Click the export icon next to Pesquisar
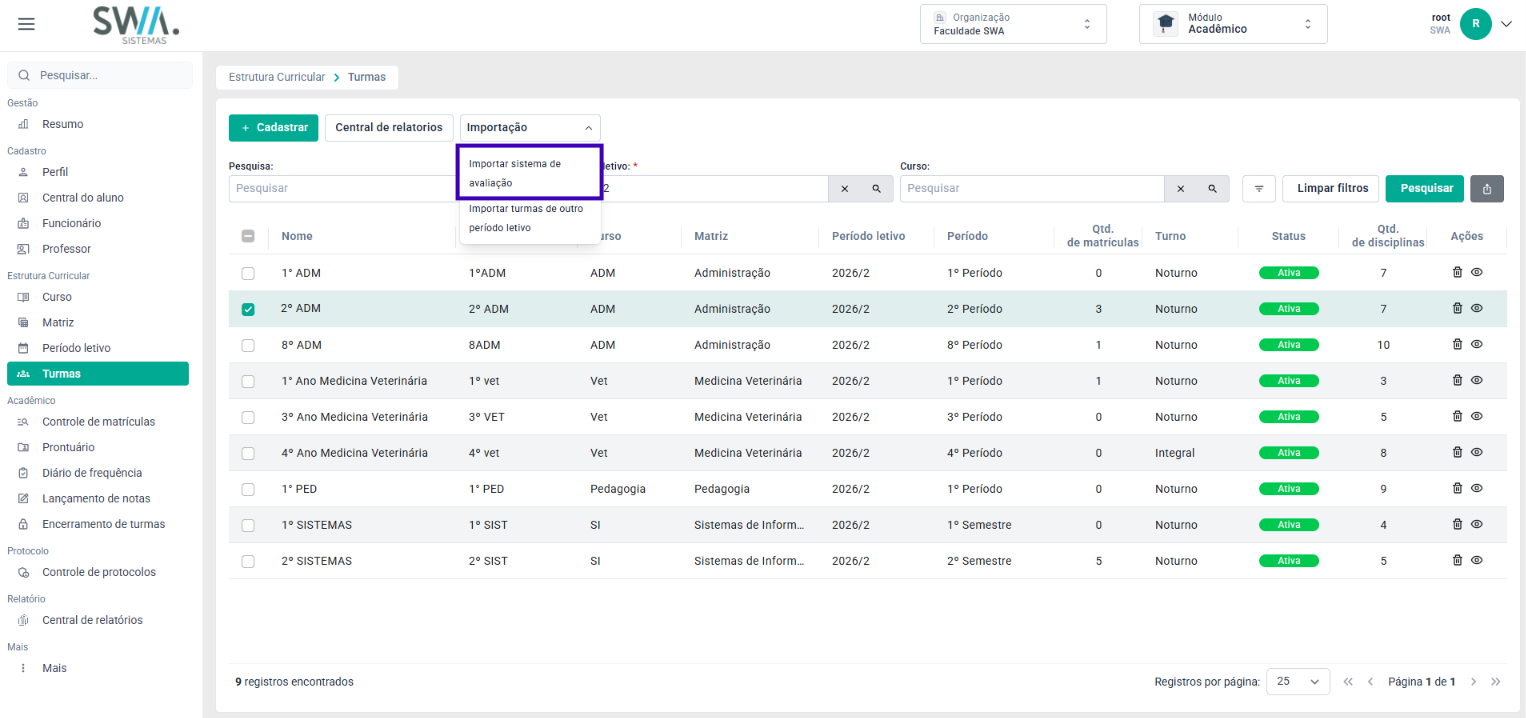This screenshot has width=1526, height=718. click(1487, 188)
